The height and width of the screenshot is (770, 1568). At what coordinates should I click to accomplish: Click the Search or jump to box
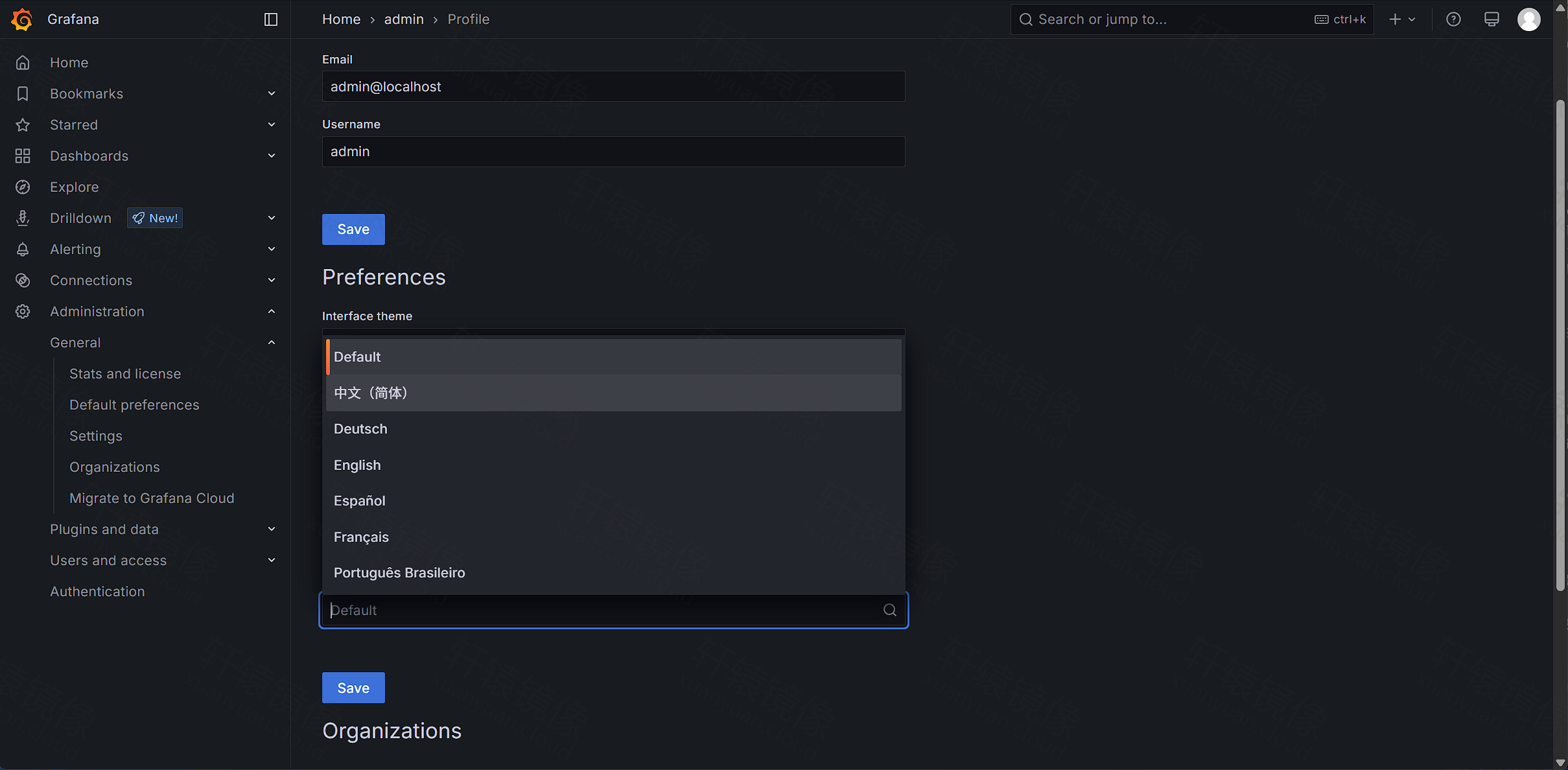click(1192, 19)
